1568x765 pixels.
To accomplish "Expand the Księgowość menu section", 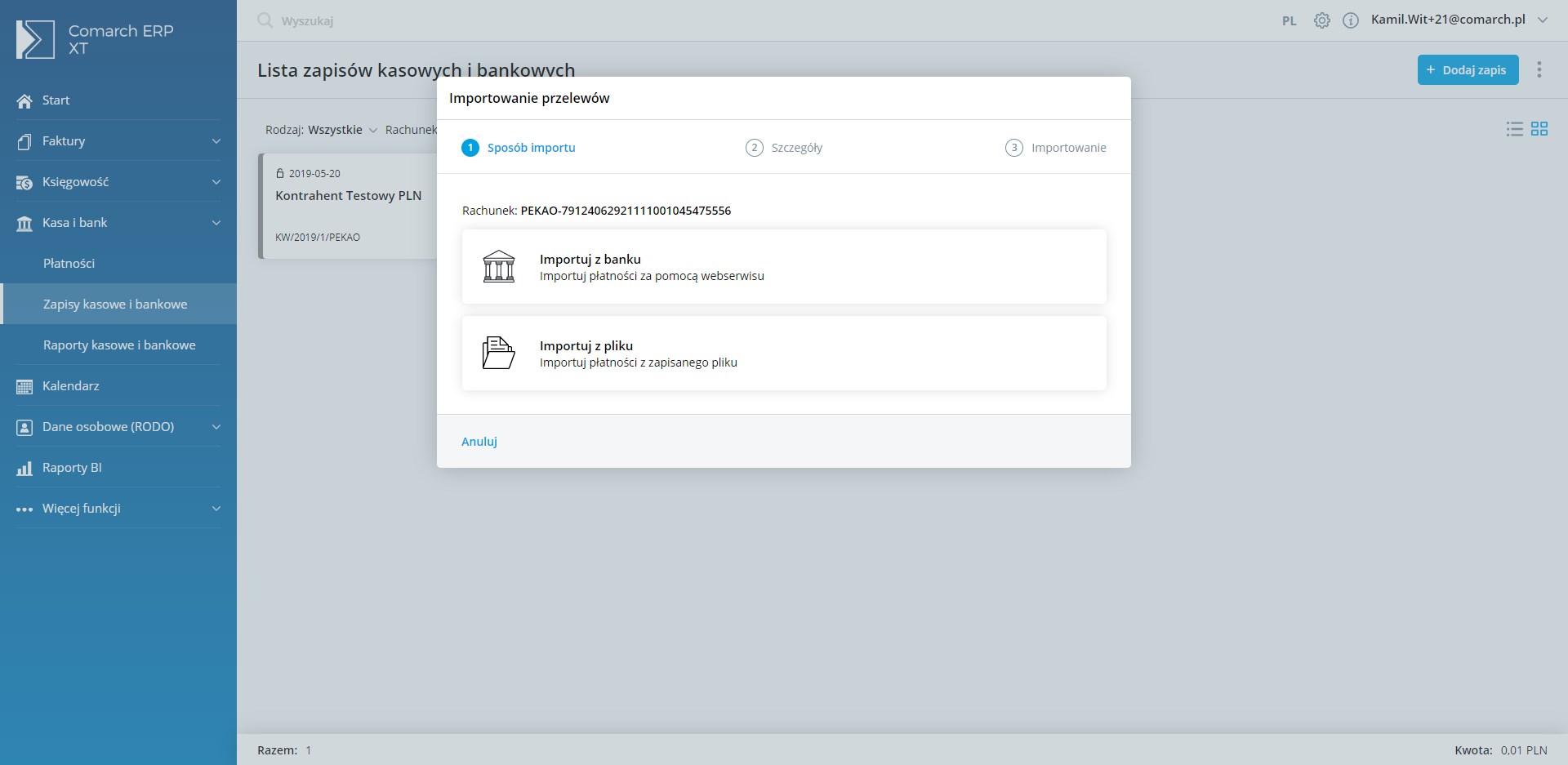I will (x=118, y=182).
